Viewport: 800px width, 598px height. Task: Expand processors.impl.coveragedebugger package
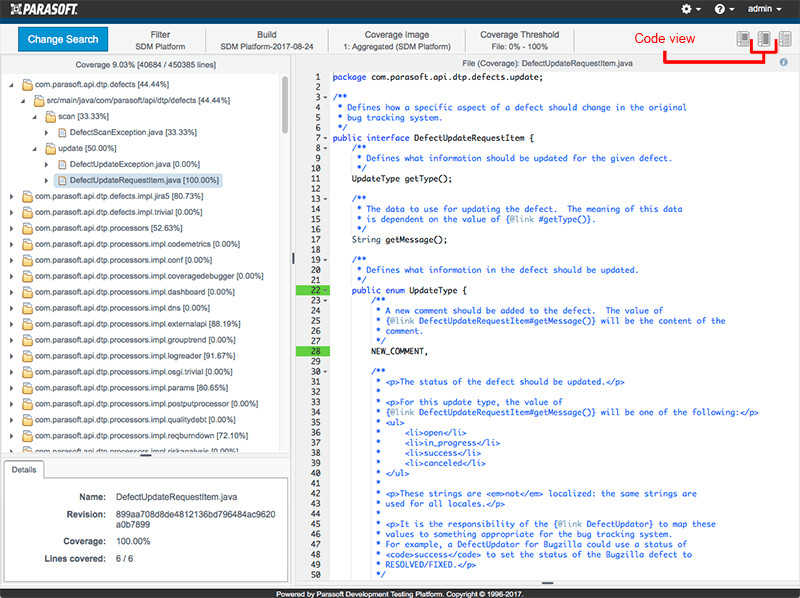(x=11, y=276)
